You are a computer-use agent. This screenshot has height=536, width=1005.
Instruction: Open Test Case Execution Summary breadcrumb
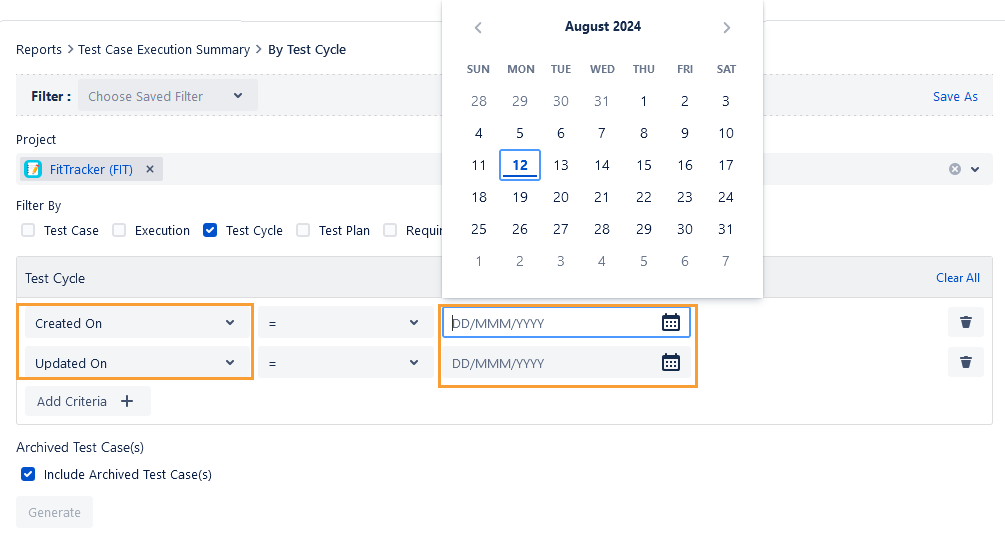tap(164, 49)
